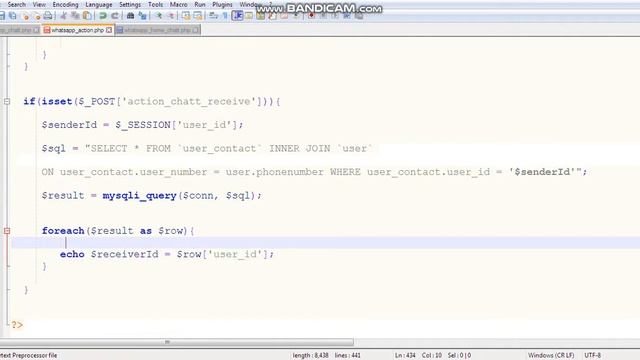Viewport: 640px width, 360px height.
Task: Toggle synchronize horizontal scrolling icon
Action: [x=198, y=16]
